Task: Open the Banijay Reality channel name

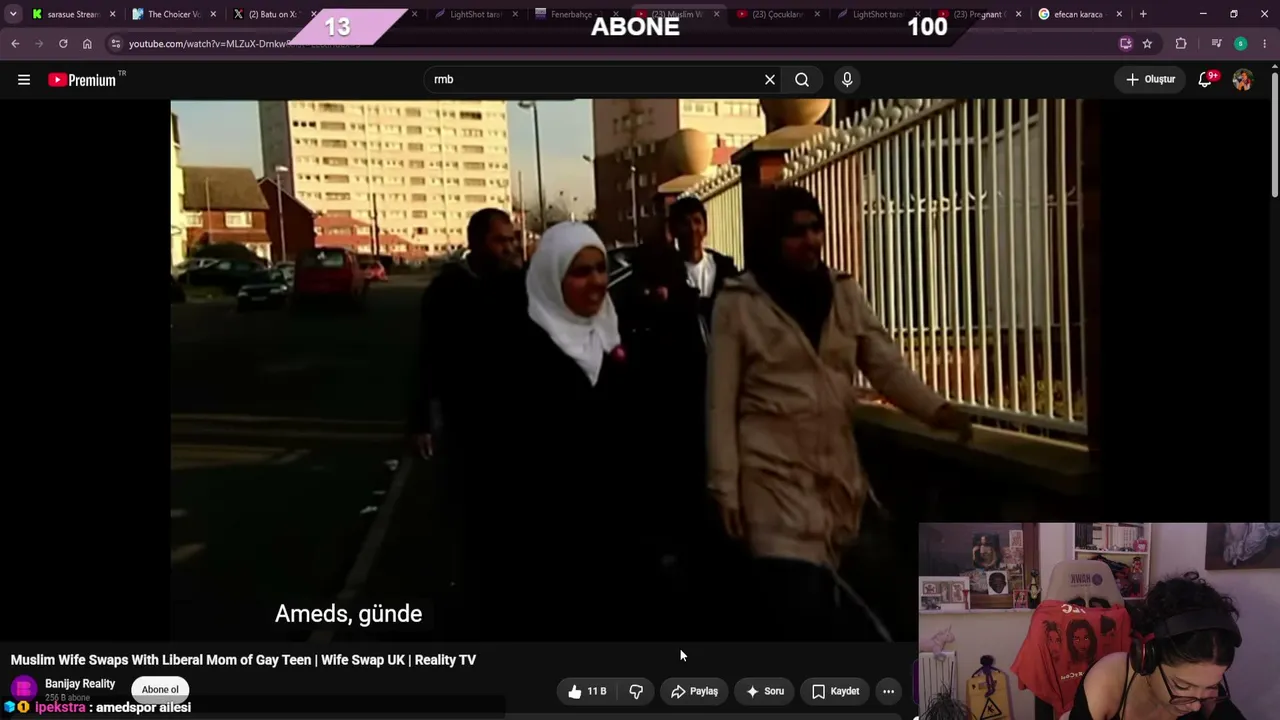Action: pyautogui.click(x=80, y=684)
